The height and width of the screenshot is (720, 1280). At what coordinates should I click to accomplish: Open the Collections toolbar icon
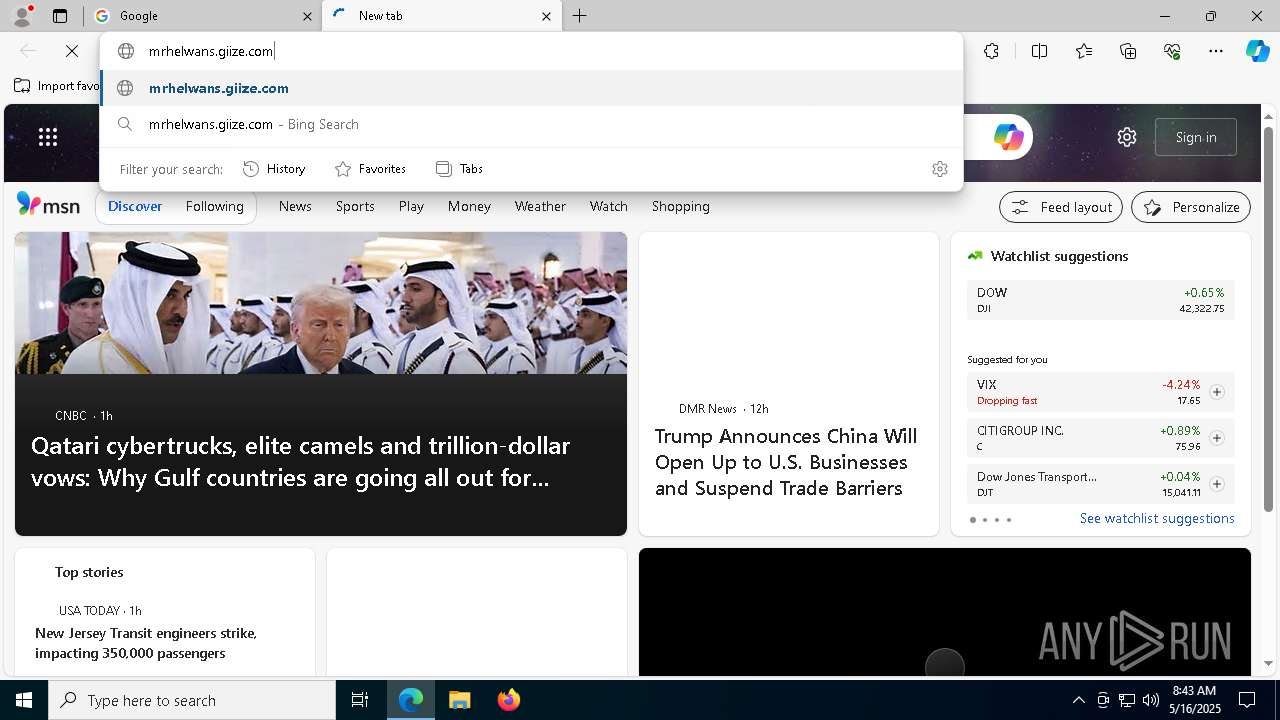coord(1128,51)
